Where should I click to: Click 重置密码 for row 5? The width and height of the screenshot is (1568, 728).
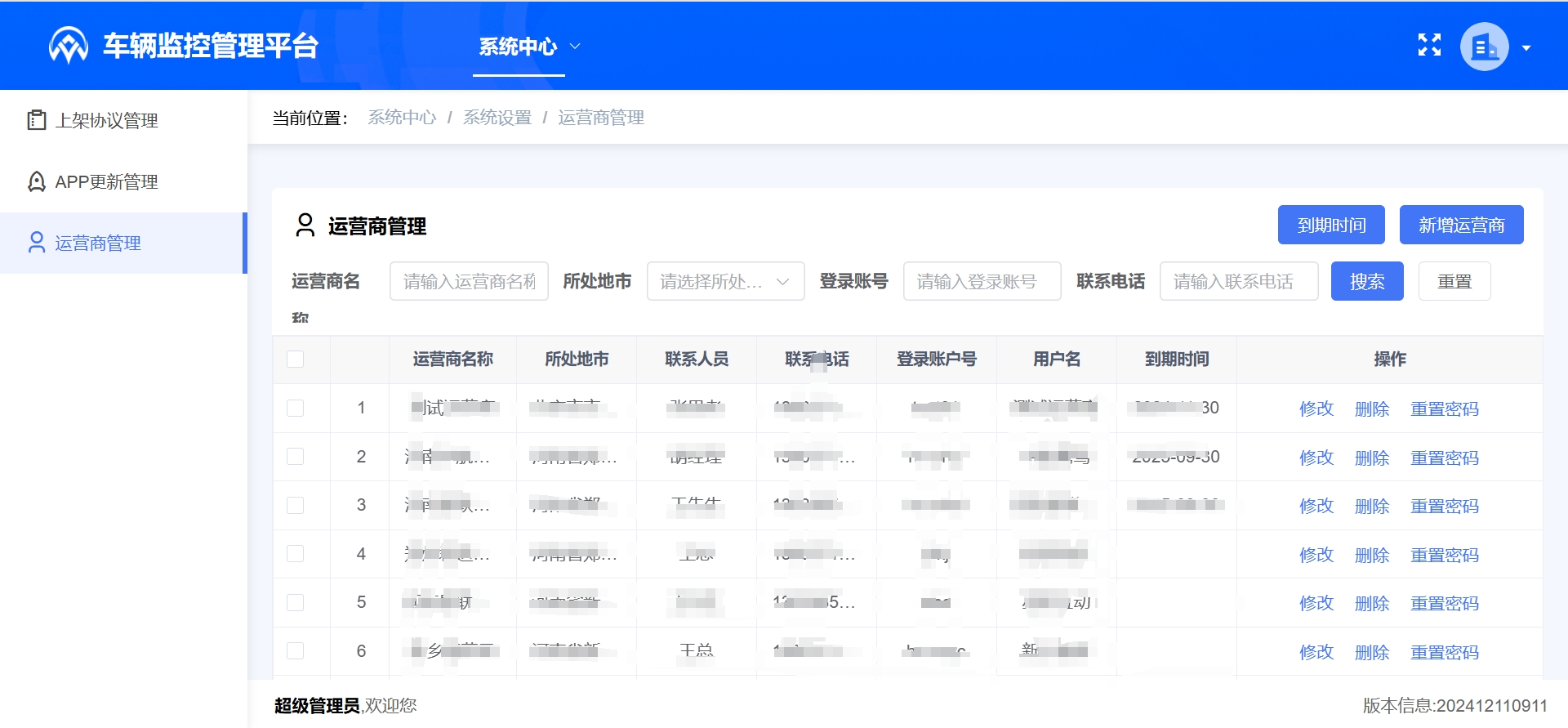1445,603
